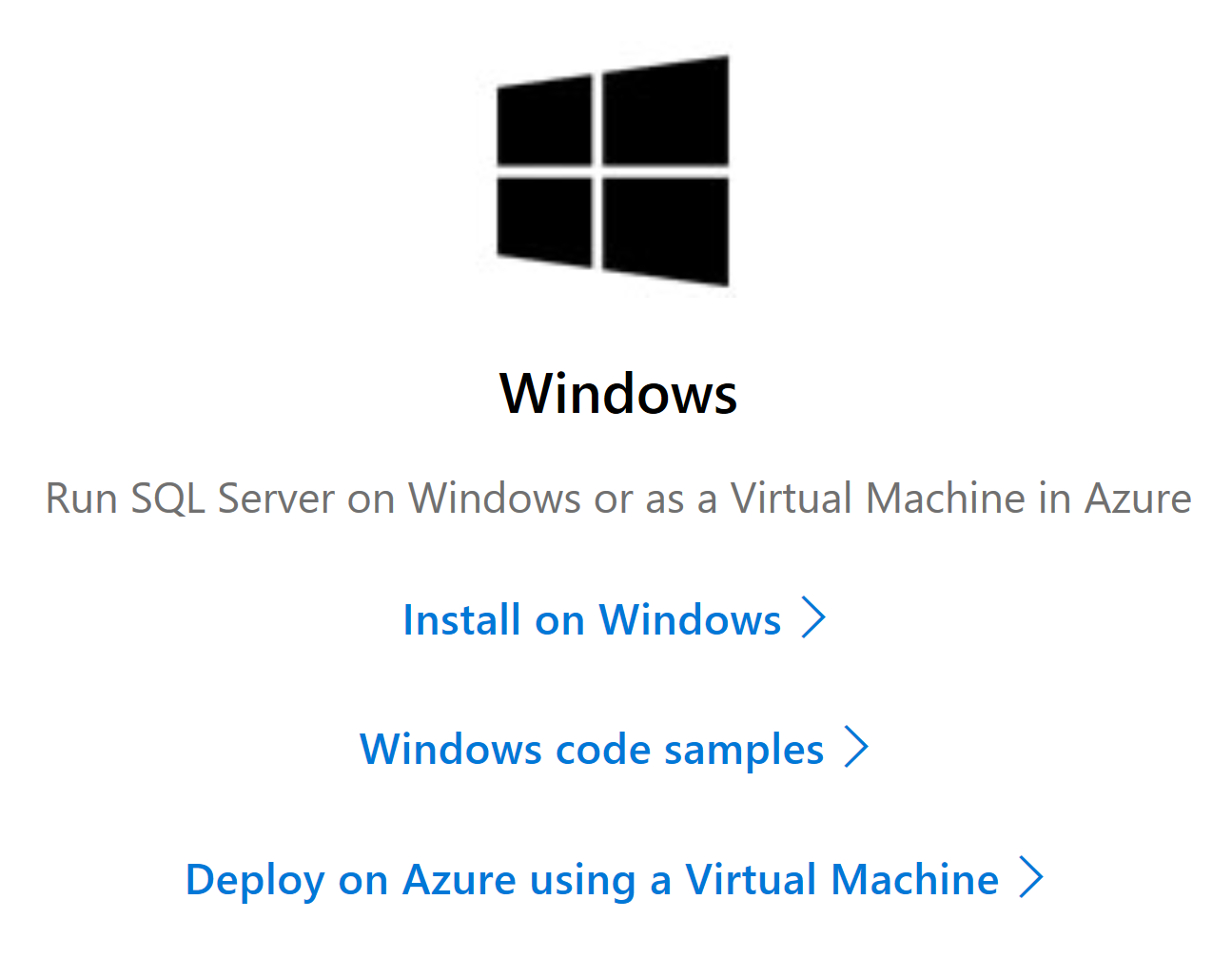This screenshot has height=958, width=1232.
Task: Click the word Azure in the gray description
Action: point(1138,499)
